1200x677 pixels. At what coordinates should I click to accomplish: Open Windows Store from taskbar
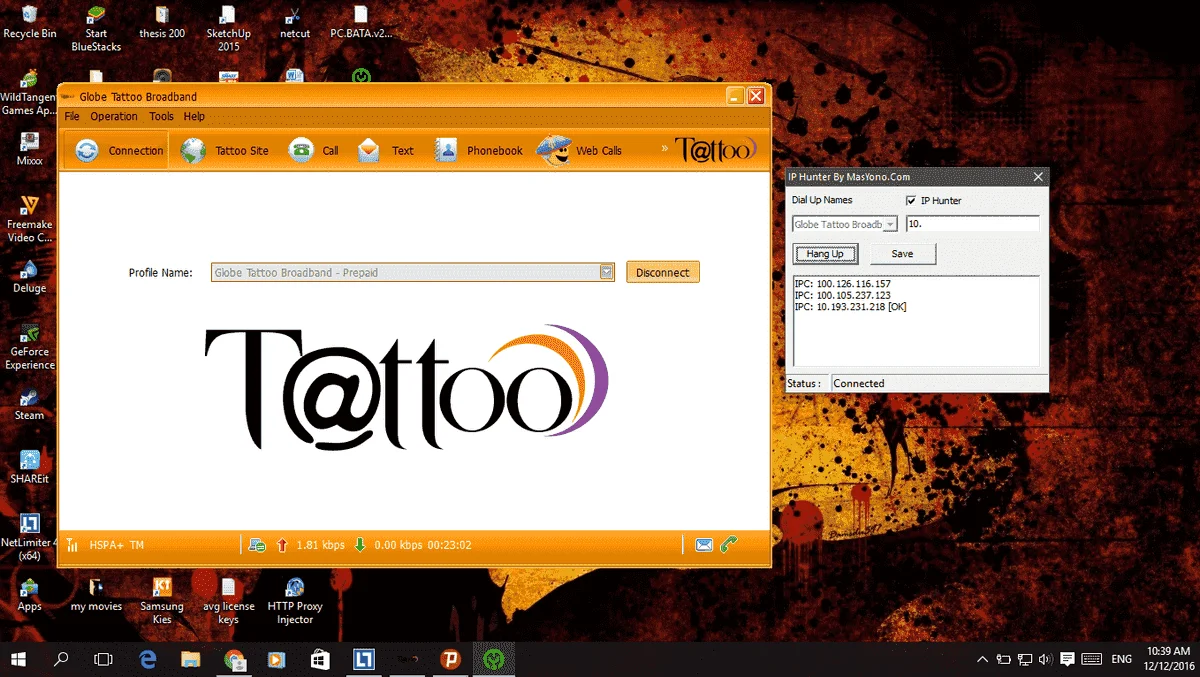point(320,659)
